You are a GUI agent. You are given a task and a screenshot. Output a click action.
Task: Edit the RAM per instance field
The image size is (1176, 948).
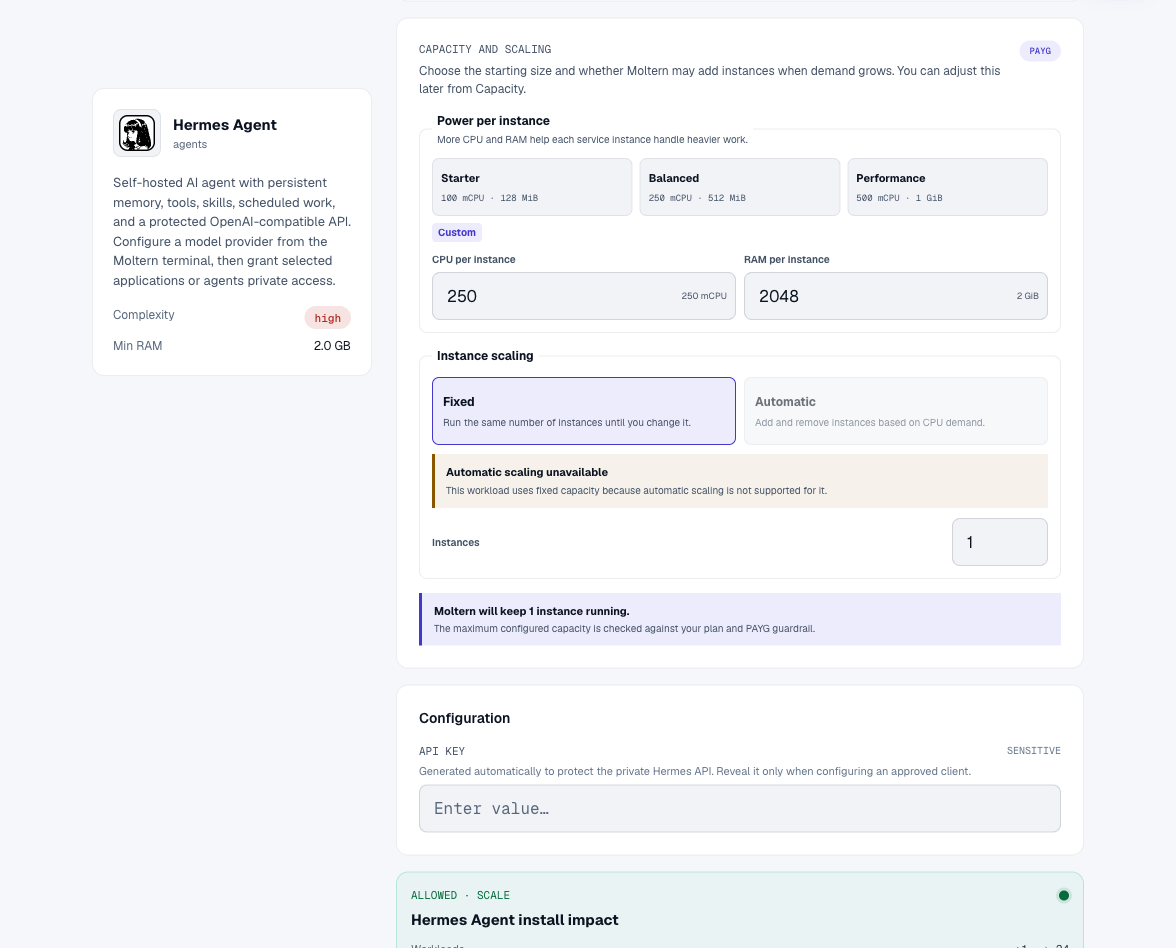point(896,296)
